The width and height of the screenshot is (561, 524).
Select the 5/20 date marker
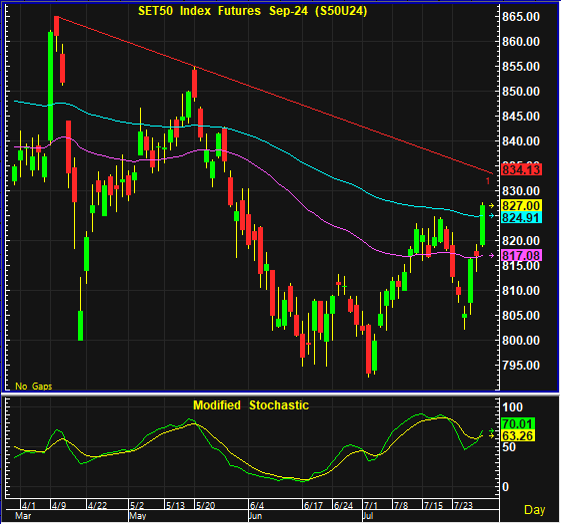pos(206,506)
